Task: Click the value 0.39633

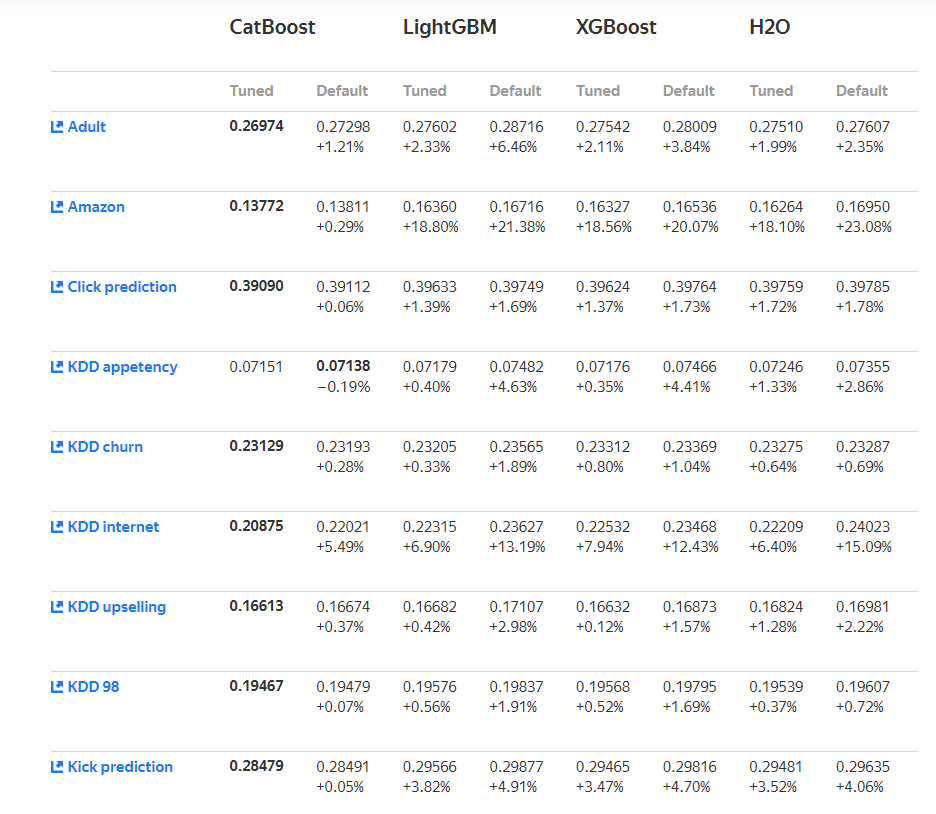Action: [x=430, y=287]
